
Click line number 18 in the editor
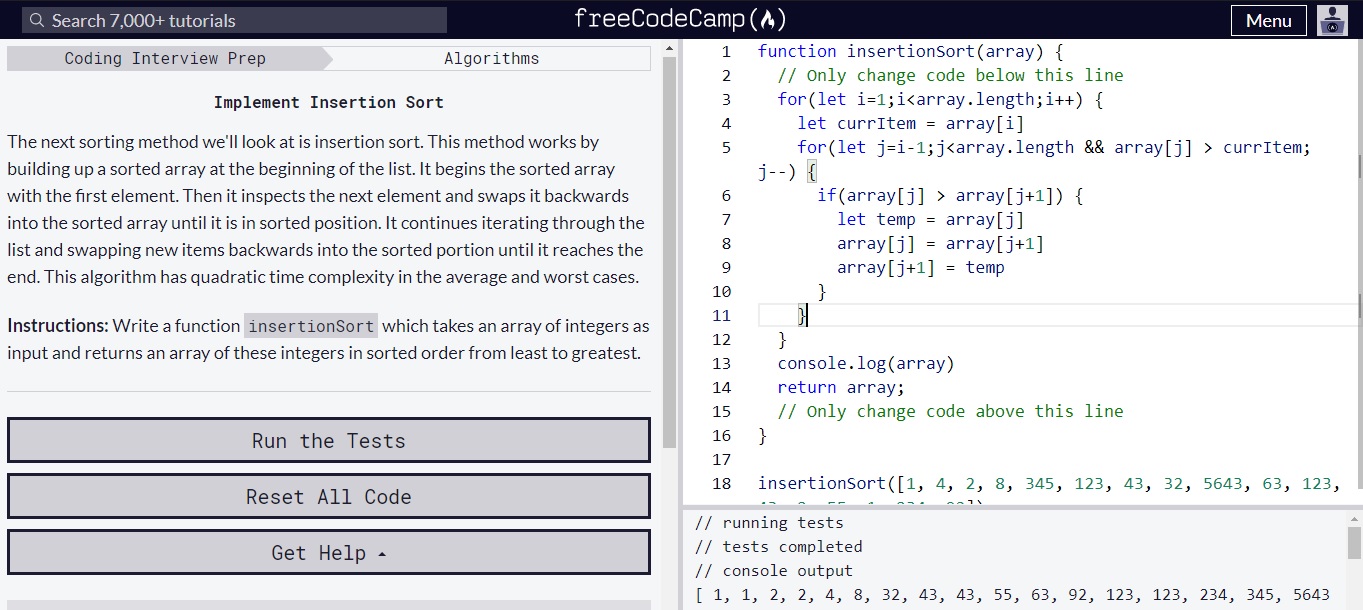point(722,483)
